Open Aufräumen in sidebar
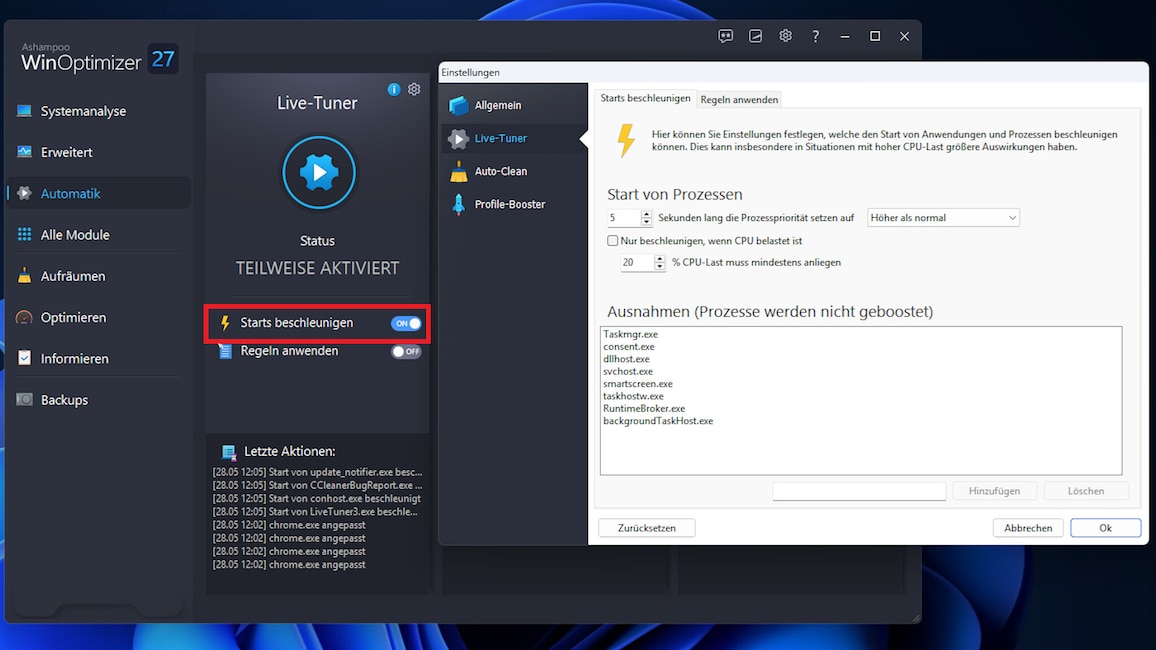Image resolution: width=1156 pixels, height=650 pixels. coord(98,276)
